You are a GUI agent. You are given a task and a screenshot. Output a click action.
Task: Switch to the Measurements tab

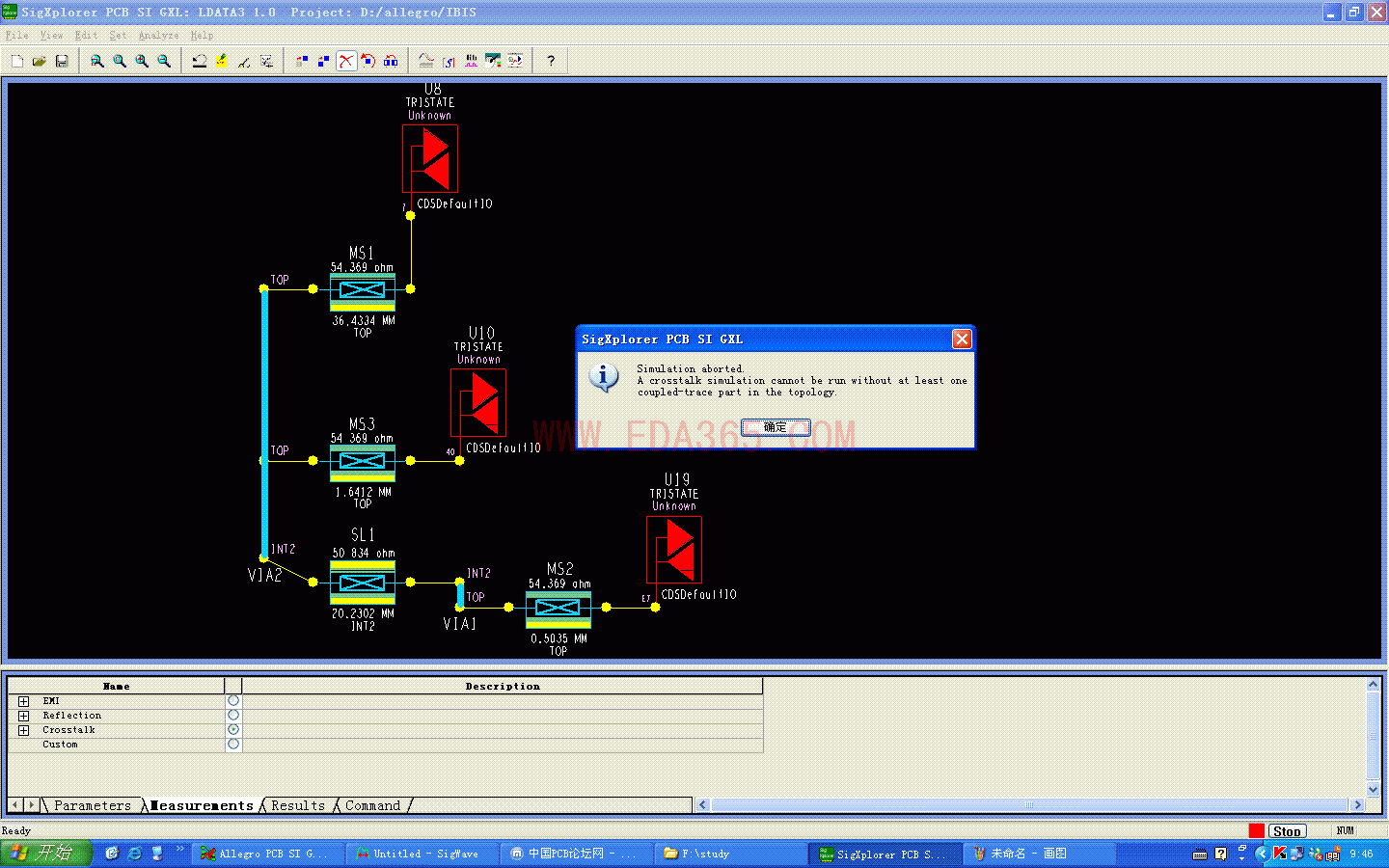coord(202,805)
